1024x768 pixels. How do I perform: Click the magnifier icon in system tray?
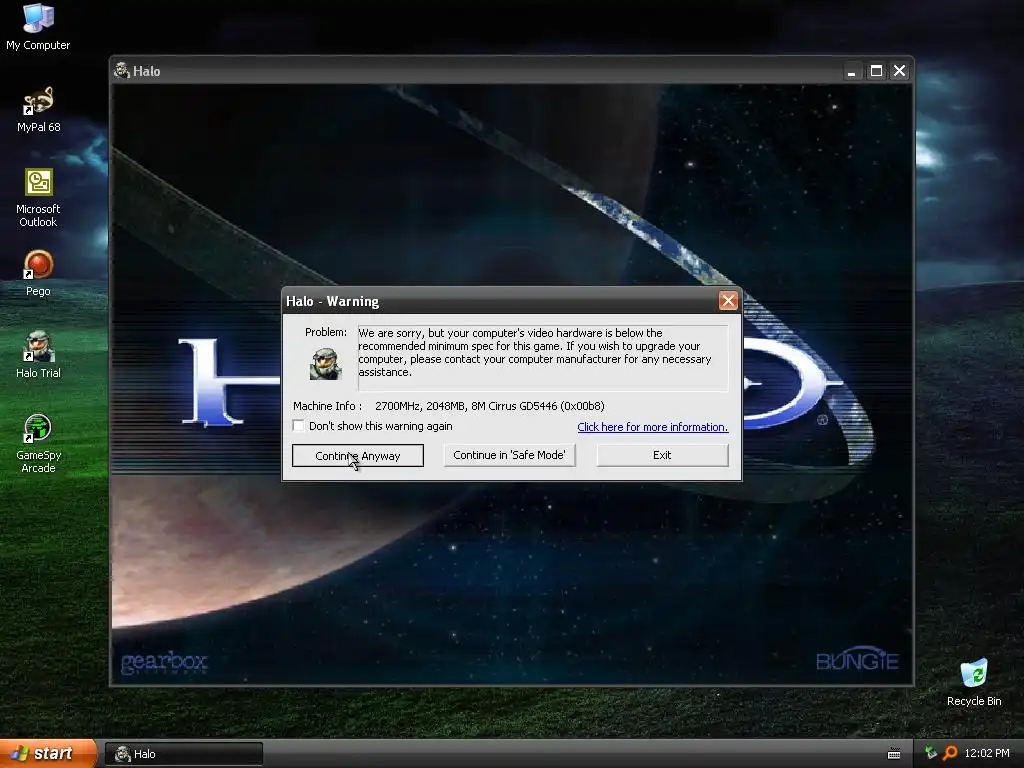coord(950,753)
